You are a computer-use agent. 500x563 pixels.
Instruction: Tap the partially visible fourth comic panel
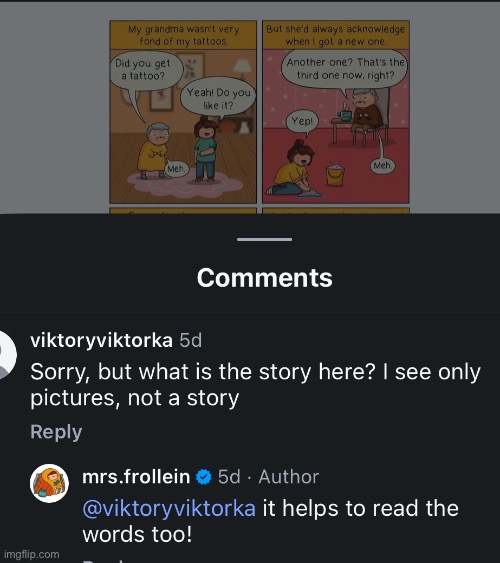336,210
